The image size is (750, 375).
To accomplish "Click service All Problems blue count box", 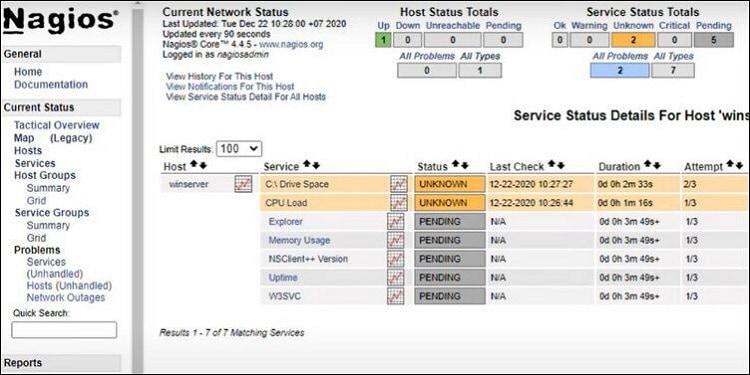I will pos(619,70).
